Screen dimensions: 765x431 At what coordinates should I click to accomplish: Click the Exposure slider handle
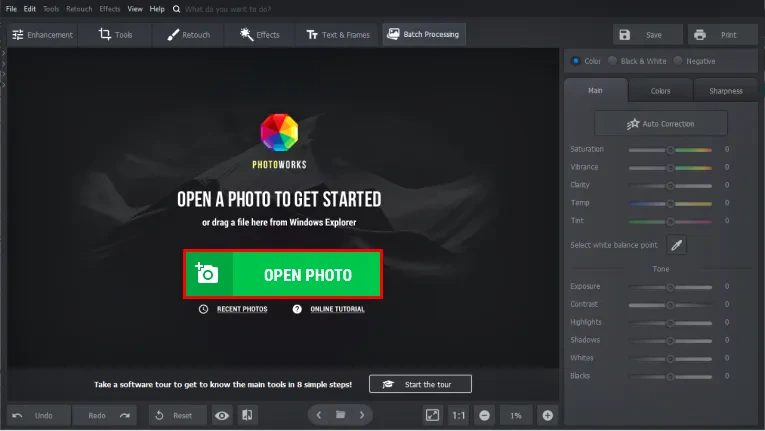[670, 287]
